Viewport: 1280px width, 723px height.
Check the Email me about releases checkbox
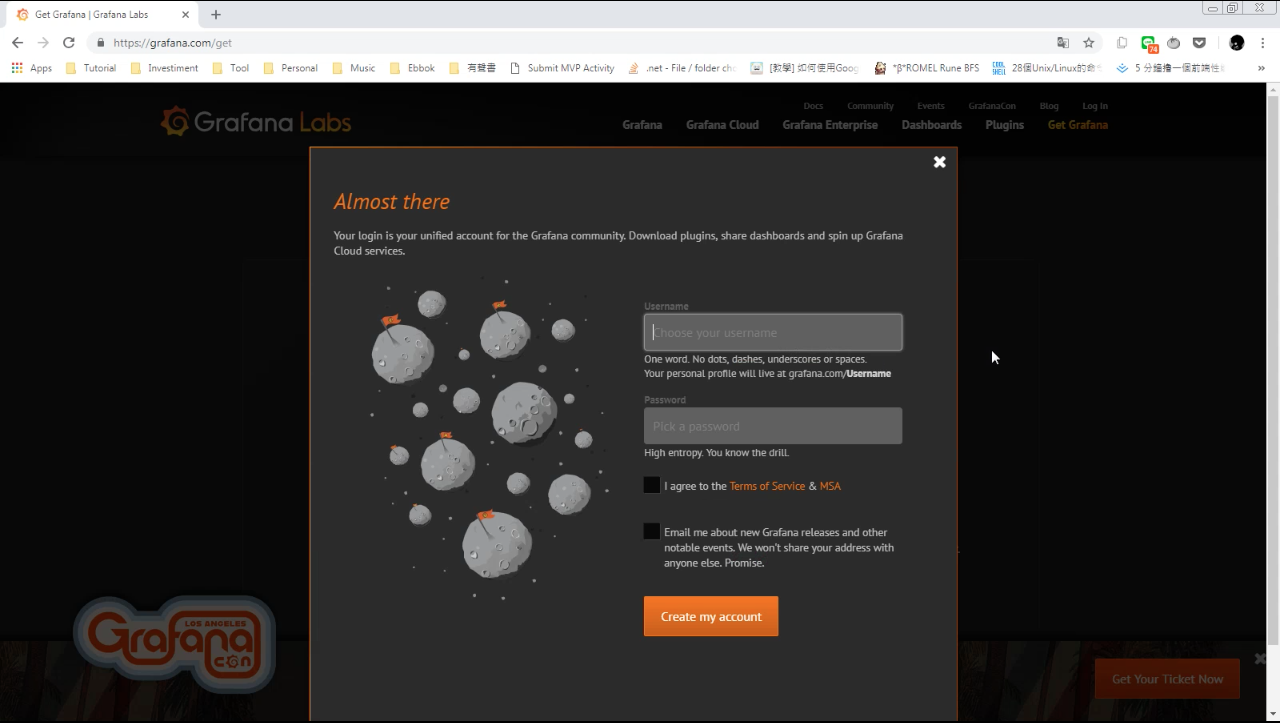coord(652,531)
